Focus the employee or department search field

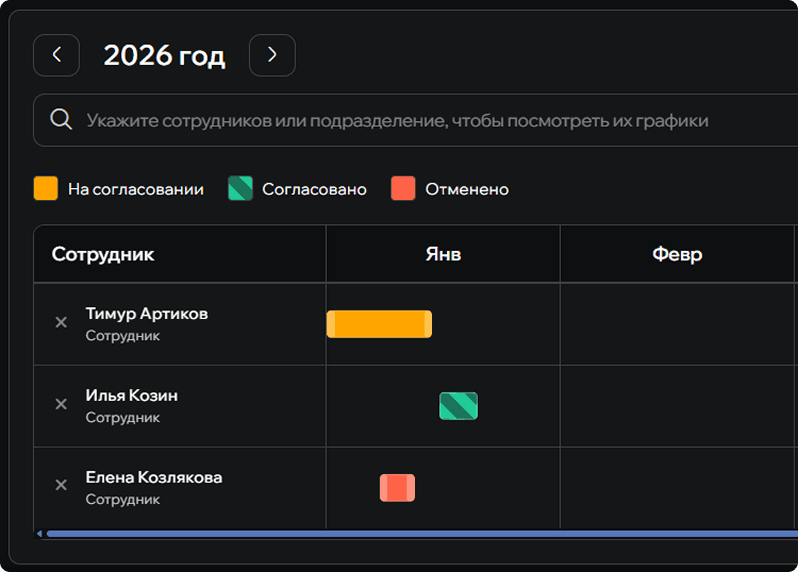pos(400,121)
